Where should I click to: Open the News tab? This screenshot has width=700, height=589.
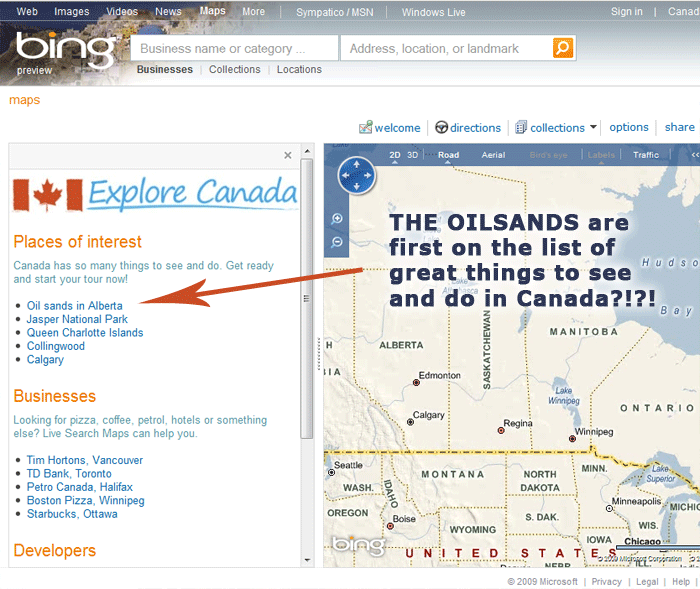168,12
